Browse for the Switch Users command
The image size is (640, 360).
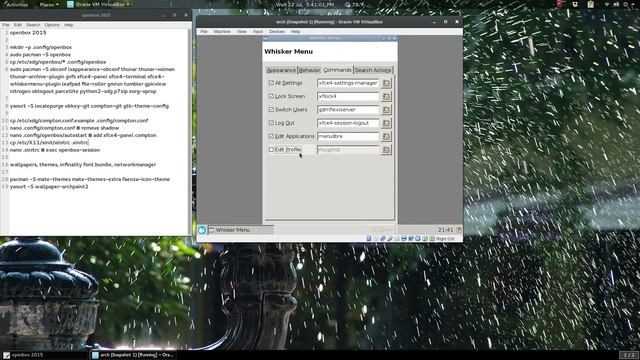coord(386,110)
